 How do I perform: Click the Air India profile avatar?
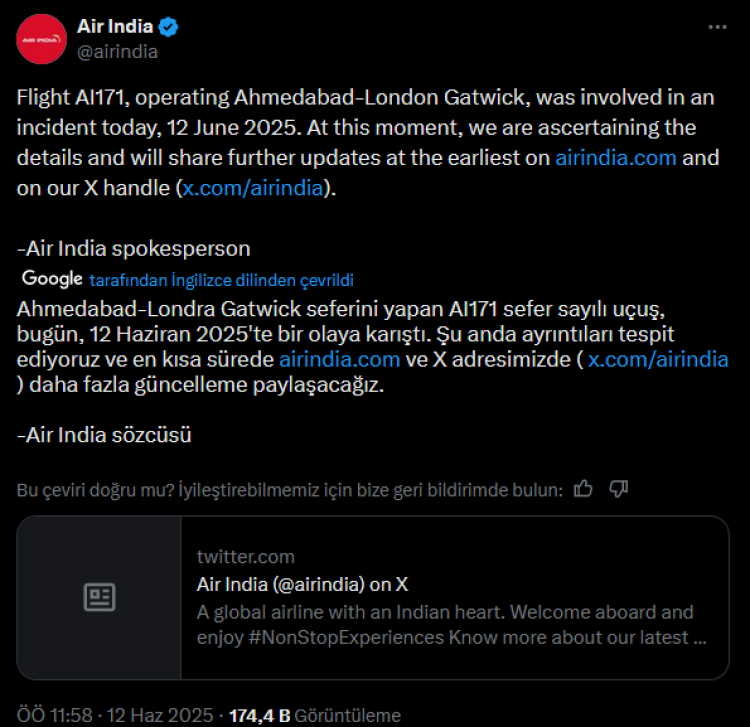click(x=42, y=39)
